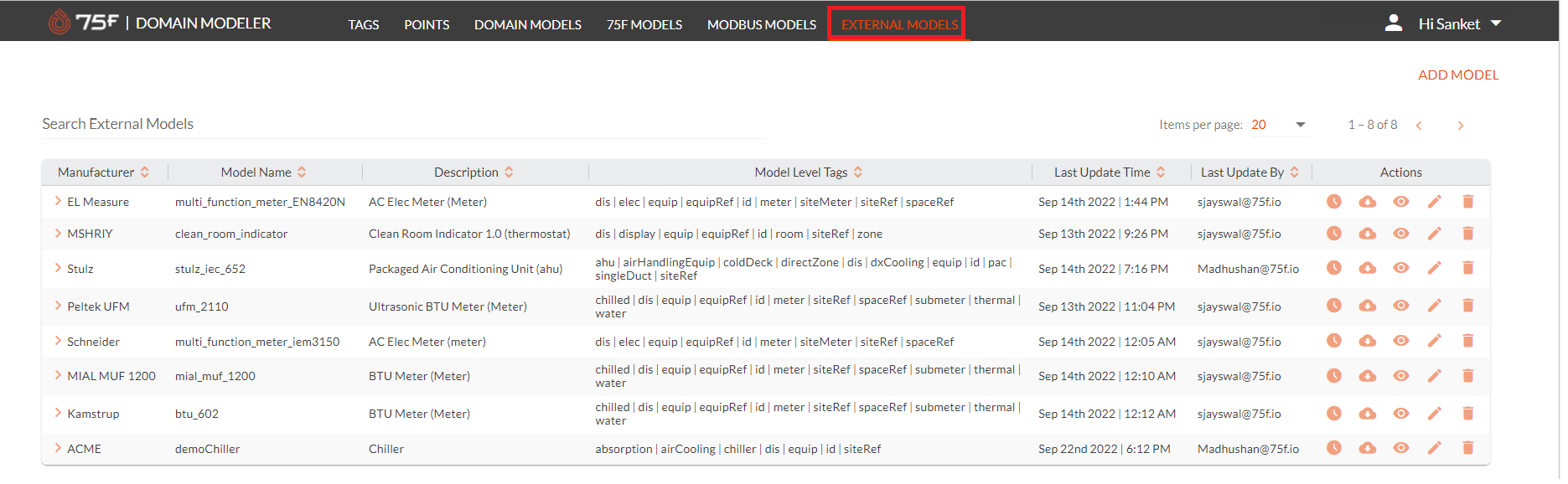Image resolution: width=1568 pixels, height=484 pixels.
Task: Expand the Schneider row
Action: [x=58, y=341]
